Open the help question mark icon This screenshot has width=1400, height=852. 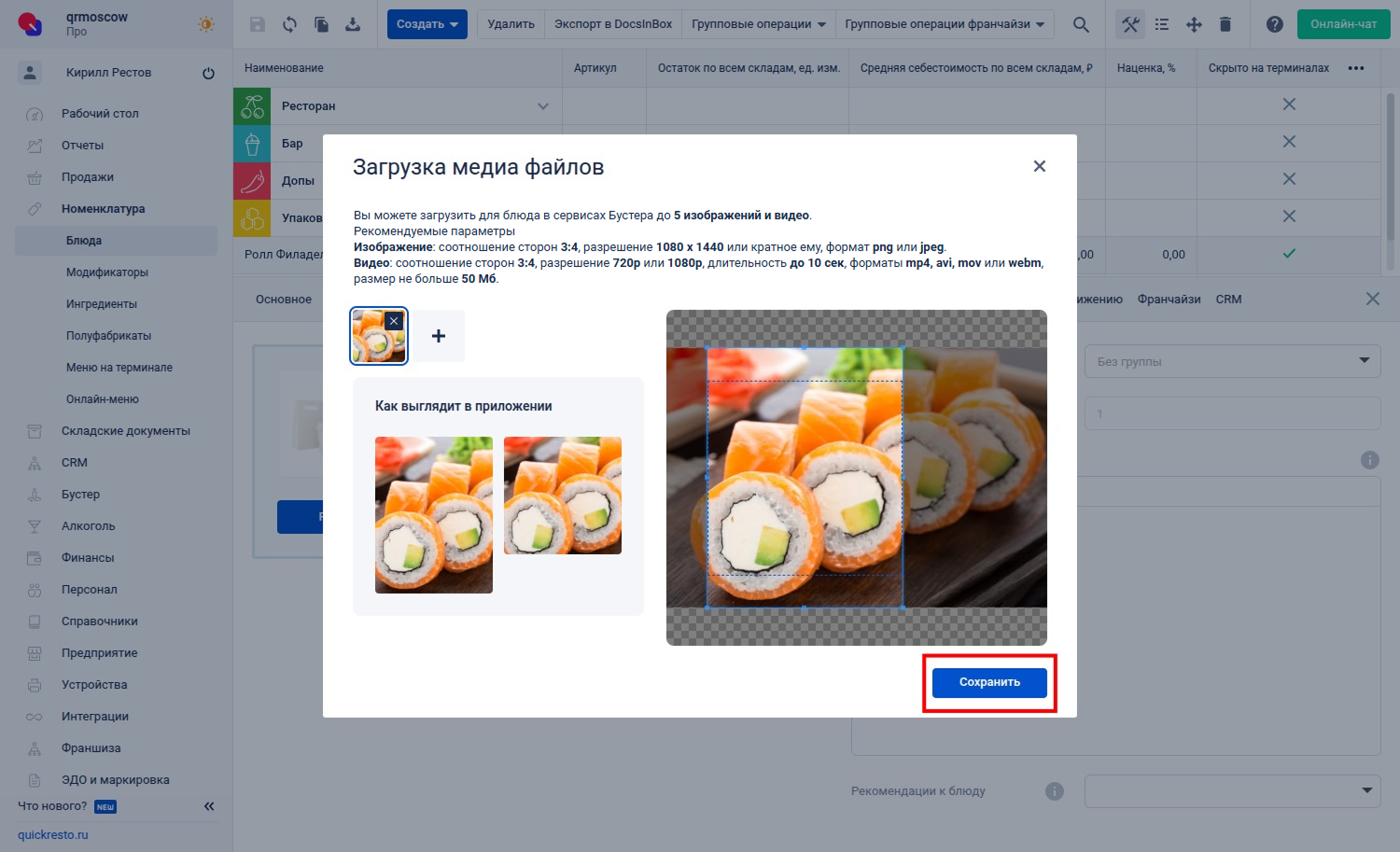[x=1275, y=24]
